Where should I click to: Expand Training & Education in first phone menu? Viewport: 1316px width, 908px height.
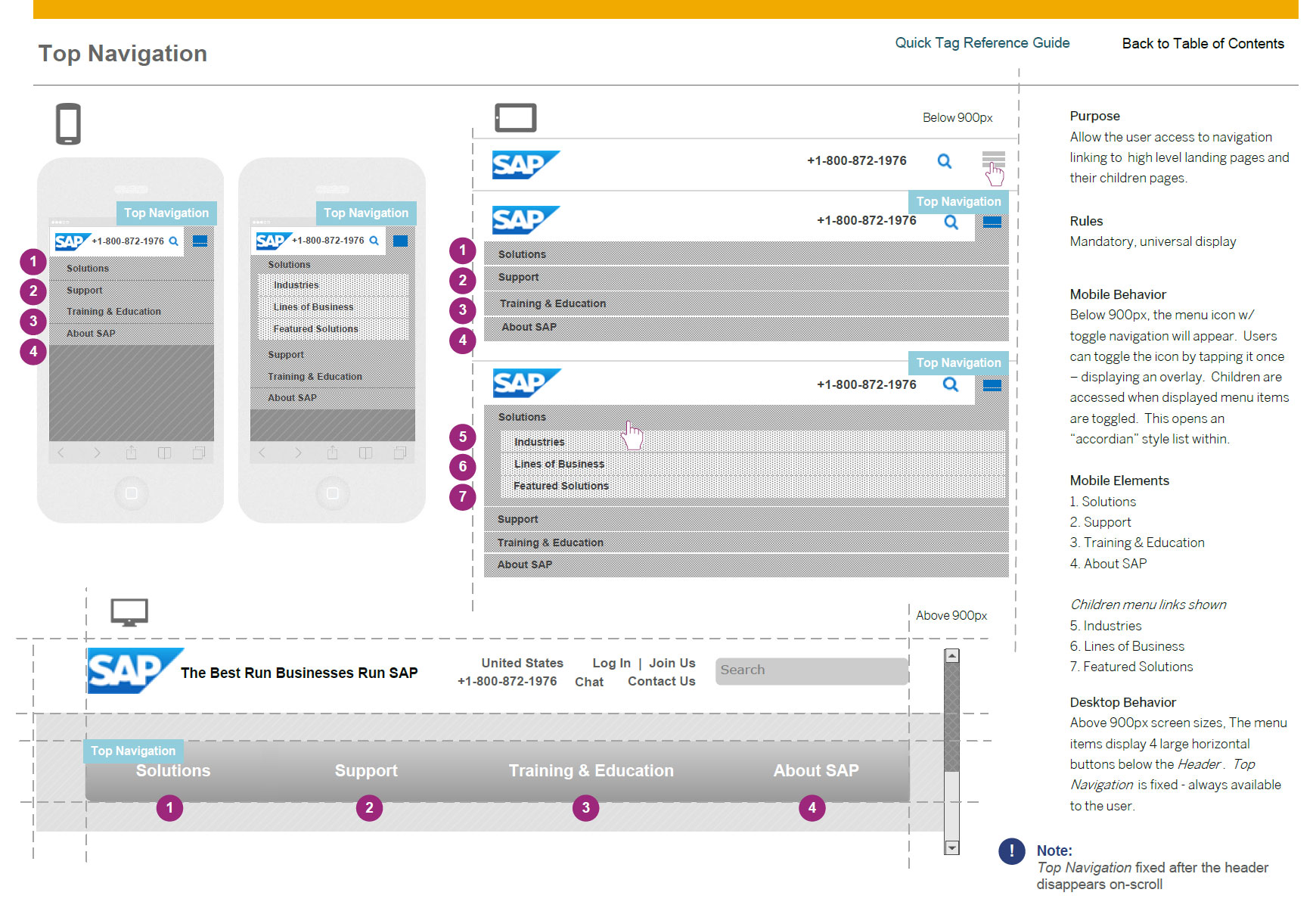pyautogui.click(x=132, y=312)
